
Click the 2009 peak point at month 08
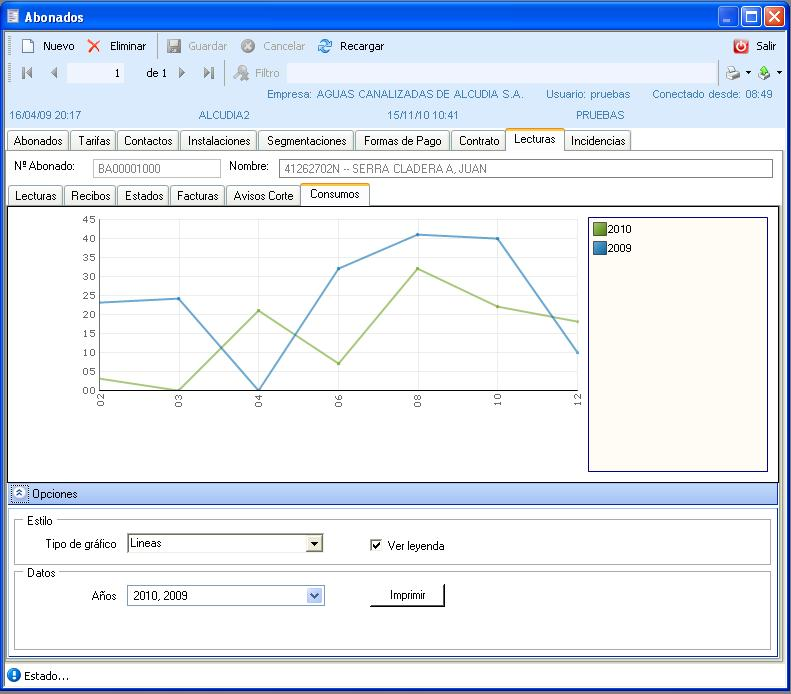point(417,235)
